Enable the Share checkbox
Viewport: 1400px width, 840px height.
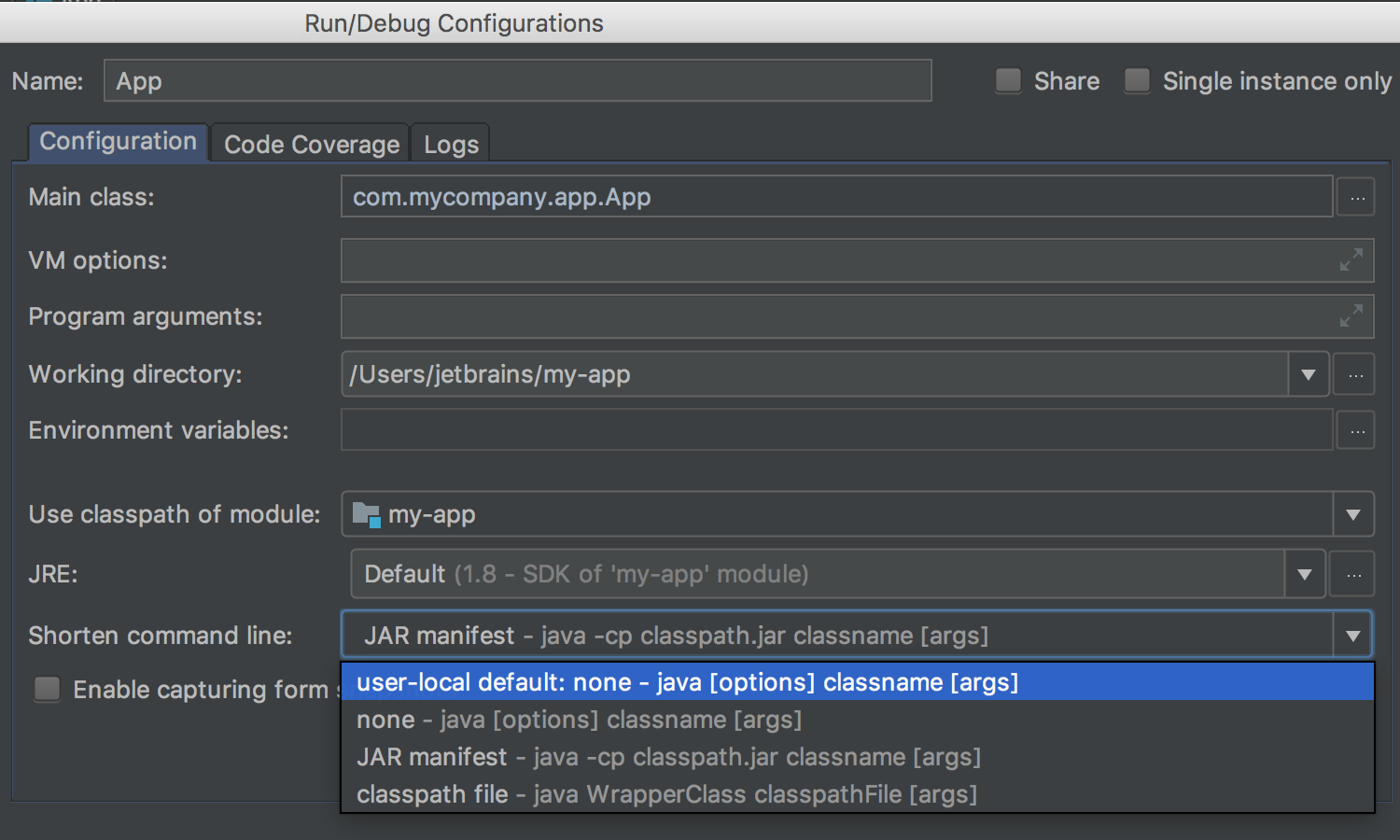pos(1008,81)
